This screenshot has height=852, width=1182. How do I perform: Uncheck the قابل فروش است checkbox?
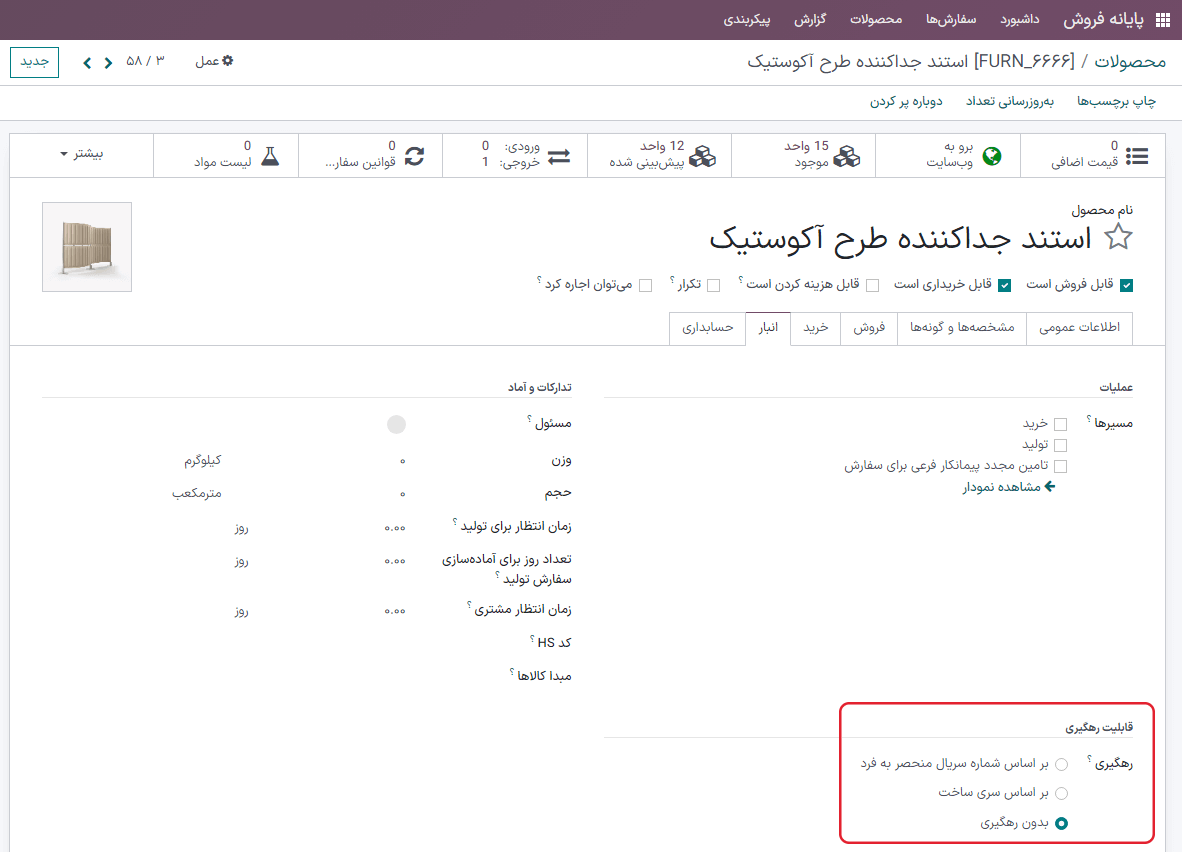pos(1127,284)
